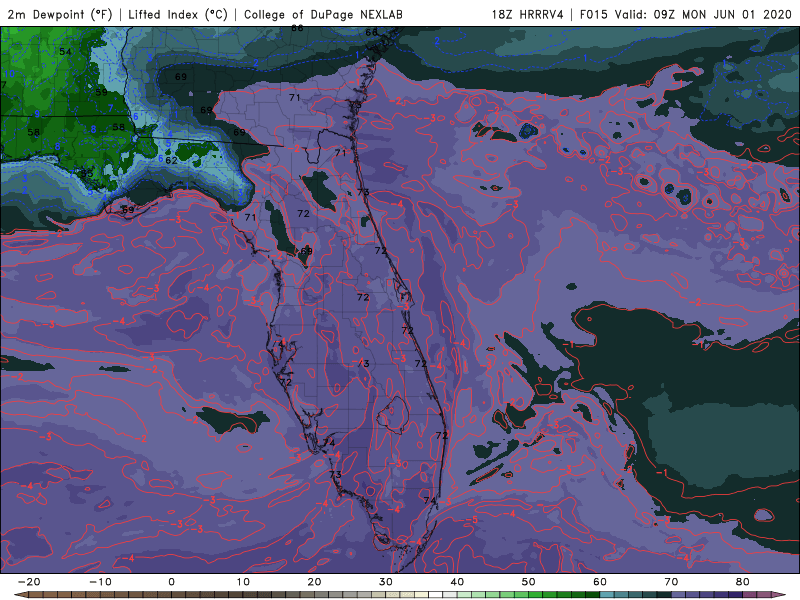
Task: Click the 20 label on the color scale
Action: [x=314, y=582]
